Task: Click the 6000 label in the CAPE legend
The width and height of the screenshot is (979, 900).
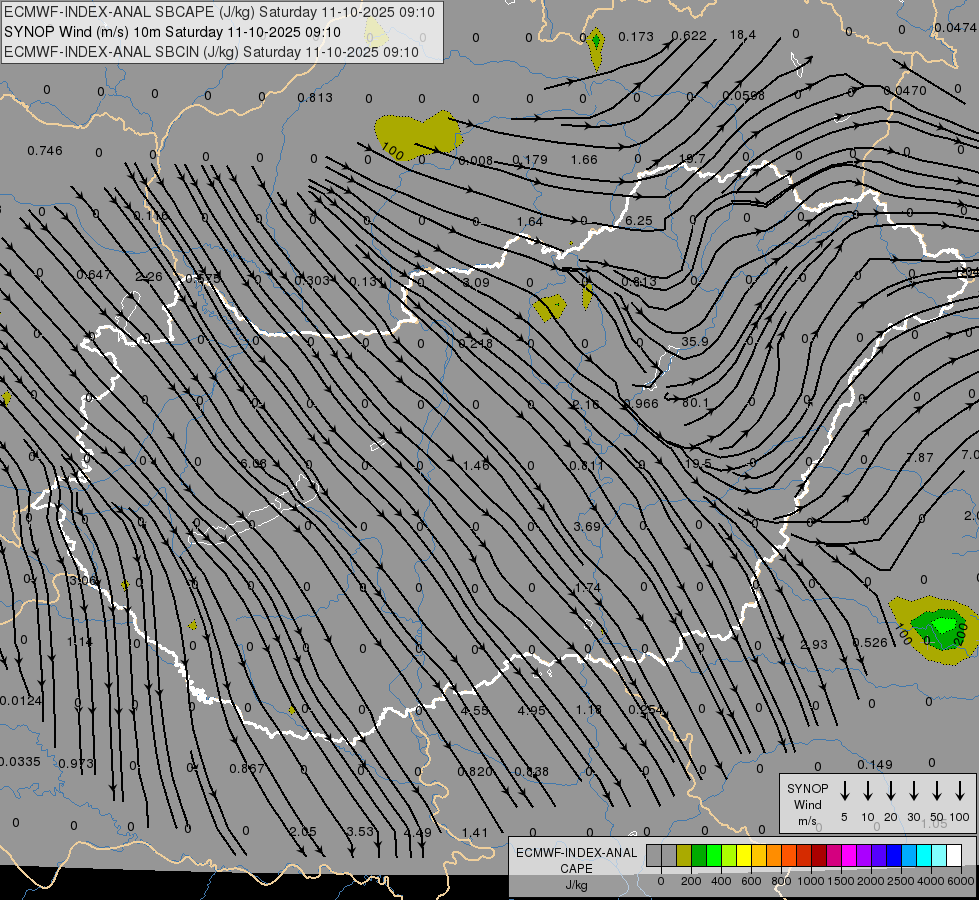Action: pyautogui.click(x=962, y=881)
